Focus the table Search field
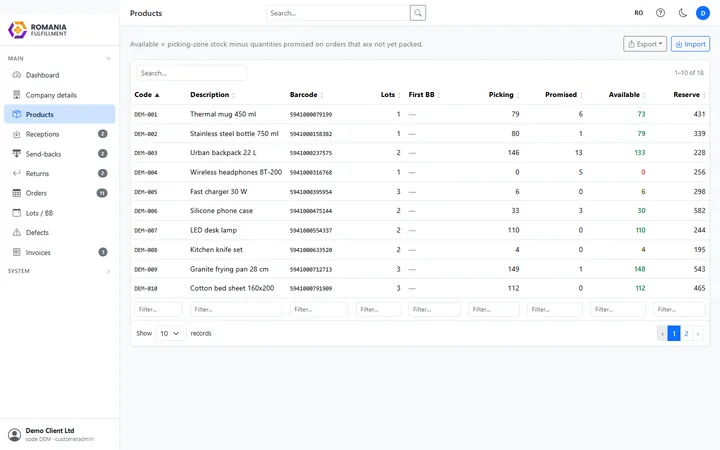 191,73
